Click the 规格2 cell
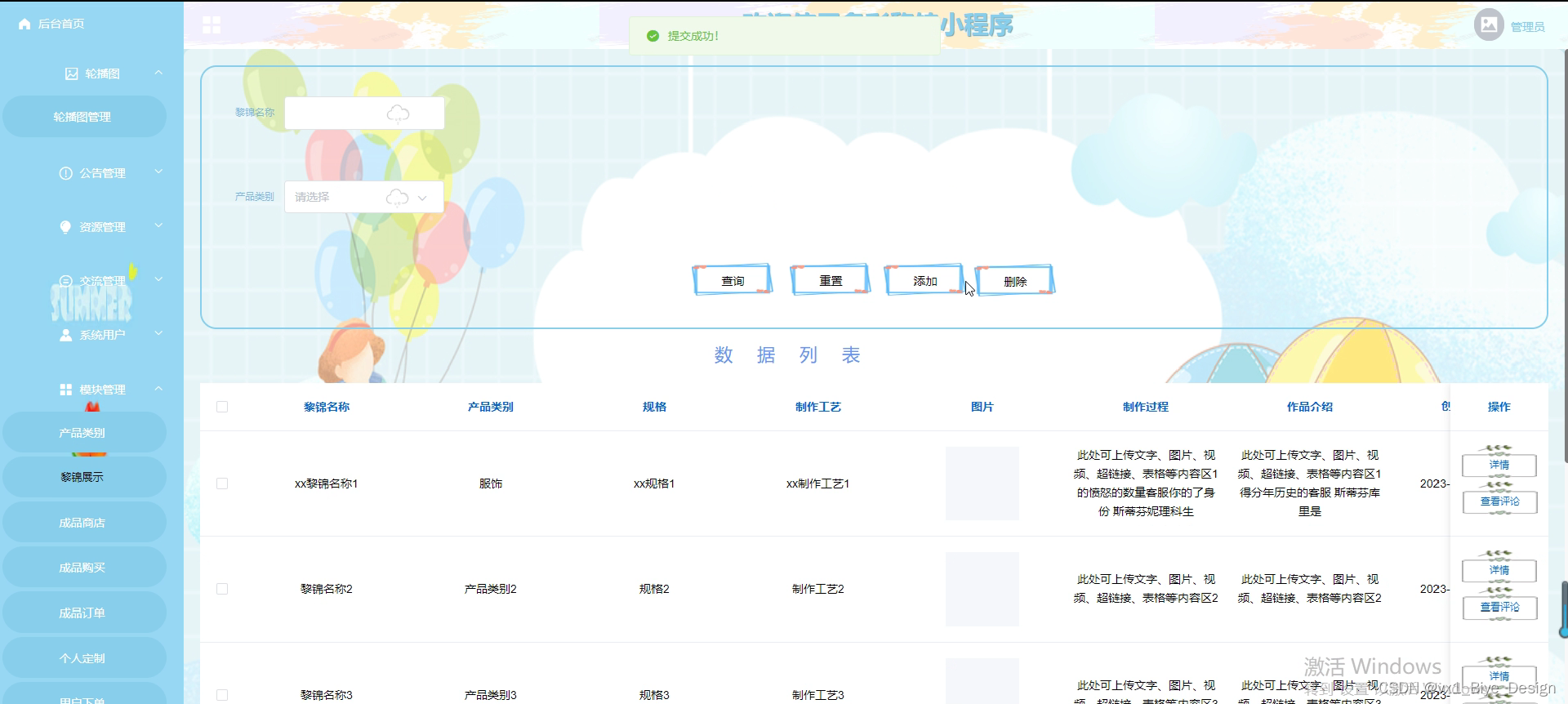 pos(654,589)
